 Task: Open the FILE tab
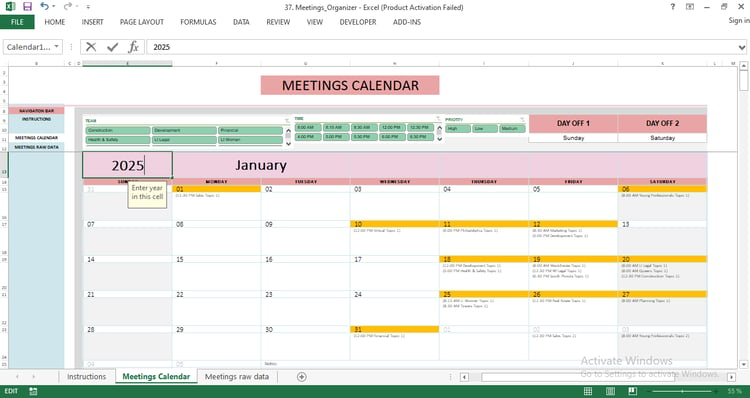coord(17,22)
